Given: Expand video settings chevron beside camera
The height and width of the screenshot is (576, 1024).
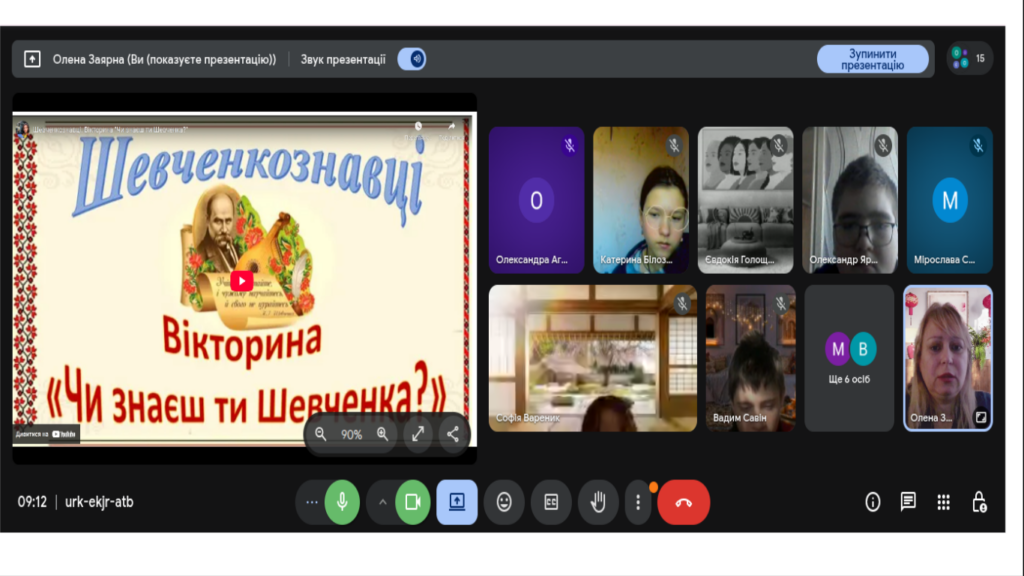Looking at the screenshot, I should click(x=382, y=502).
